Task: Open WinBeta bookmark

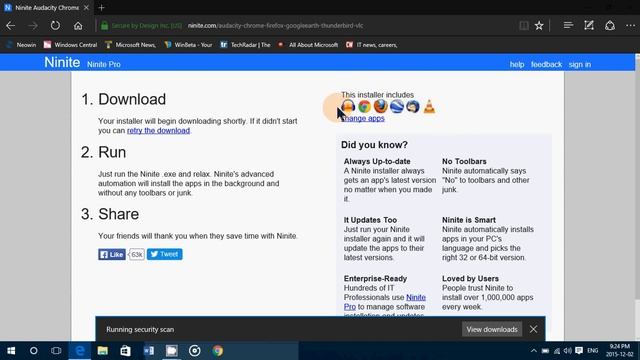Action: click(188, 45)
